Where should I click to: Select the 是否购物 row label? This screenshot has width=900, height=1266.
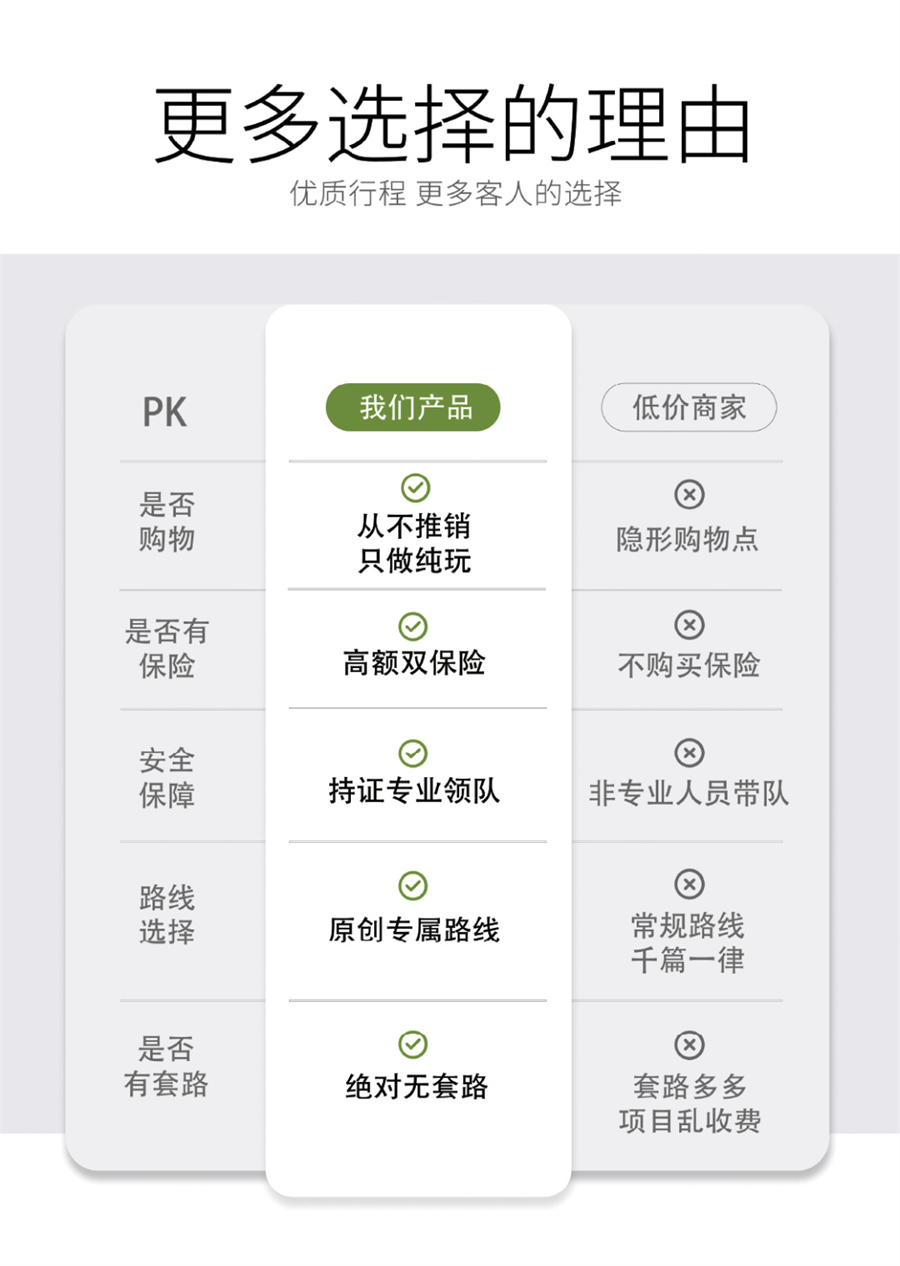[167, 523]
